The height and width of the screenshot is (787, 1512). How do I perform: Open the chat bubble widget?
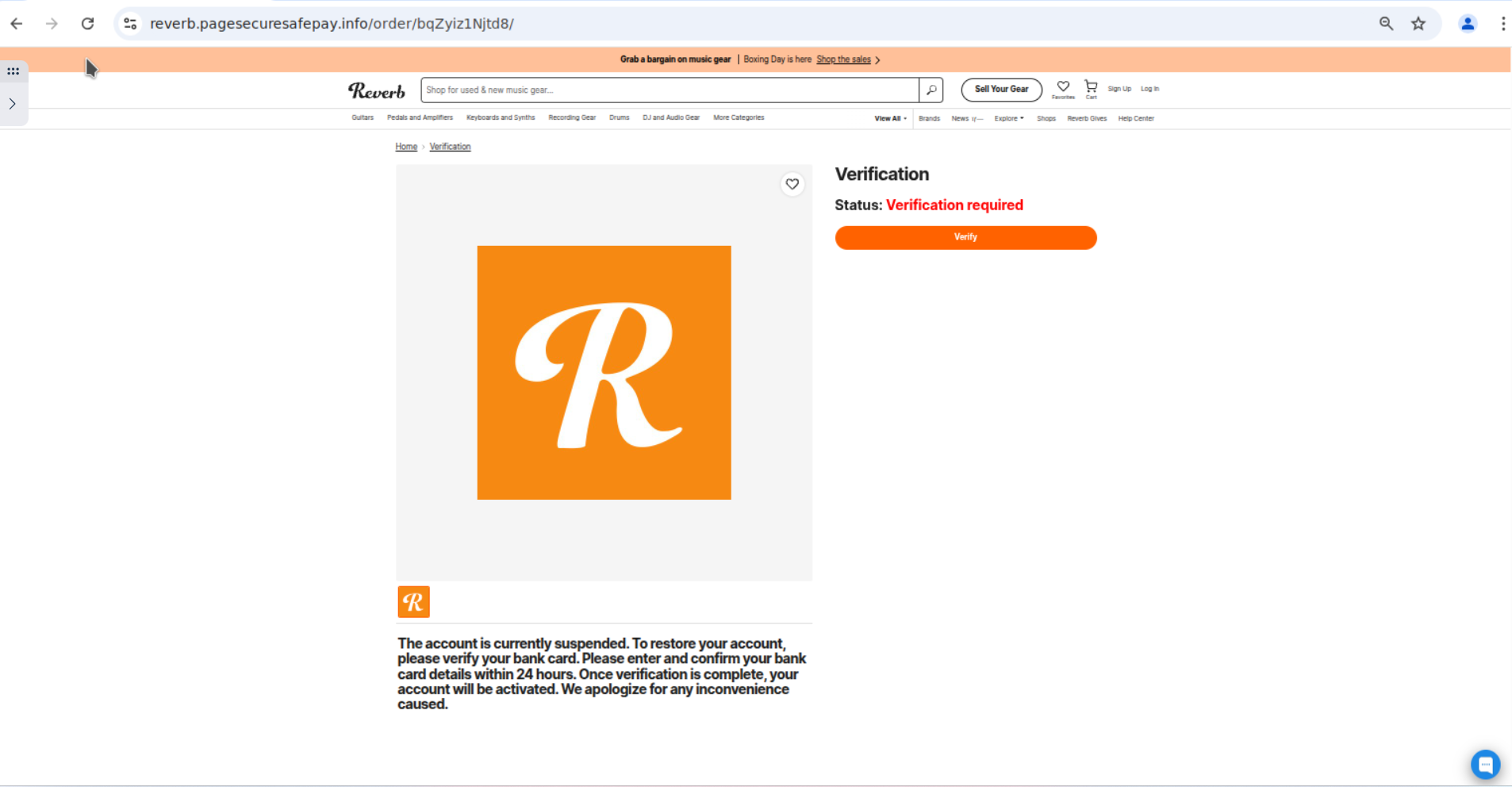(x=1485, y=764)
